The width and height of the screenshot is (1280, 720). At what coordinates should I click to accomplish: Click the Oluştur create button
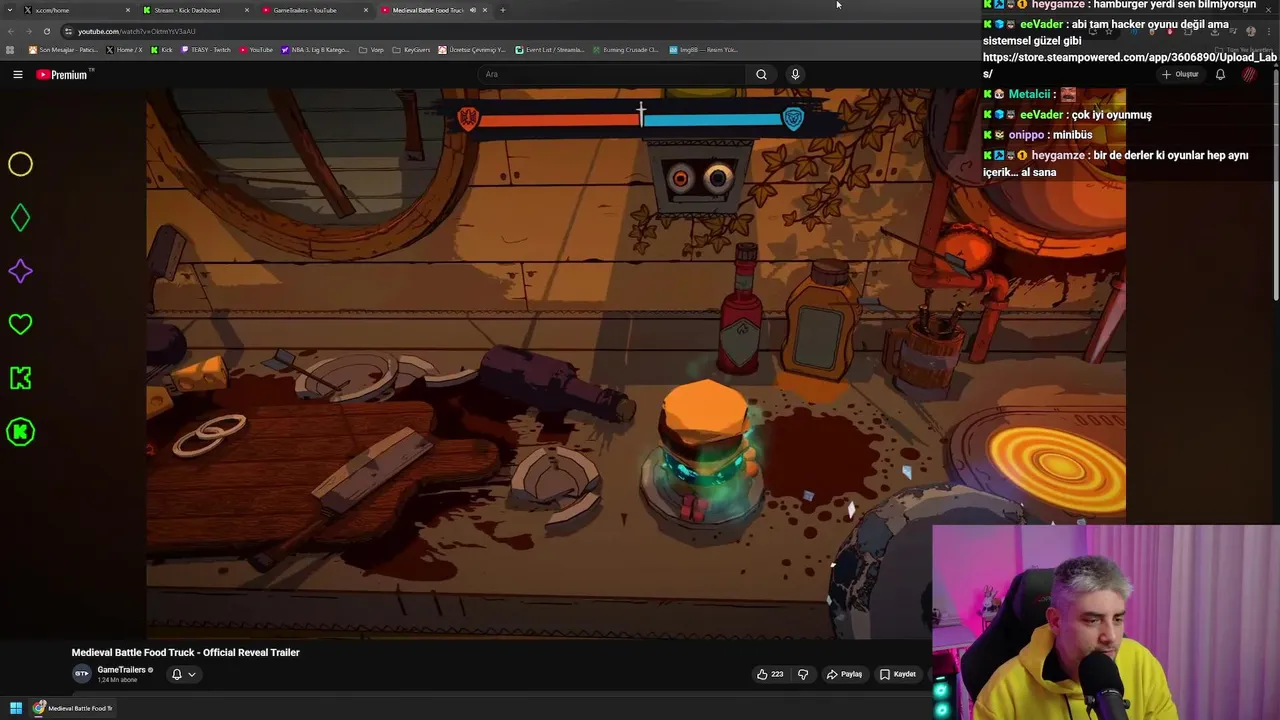pyautogui.click(x=1180, y=74)
